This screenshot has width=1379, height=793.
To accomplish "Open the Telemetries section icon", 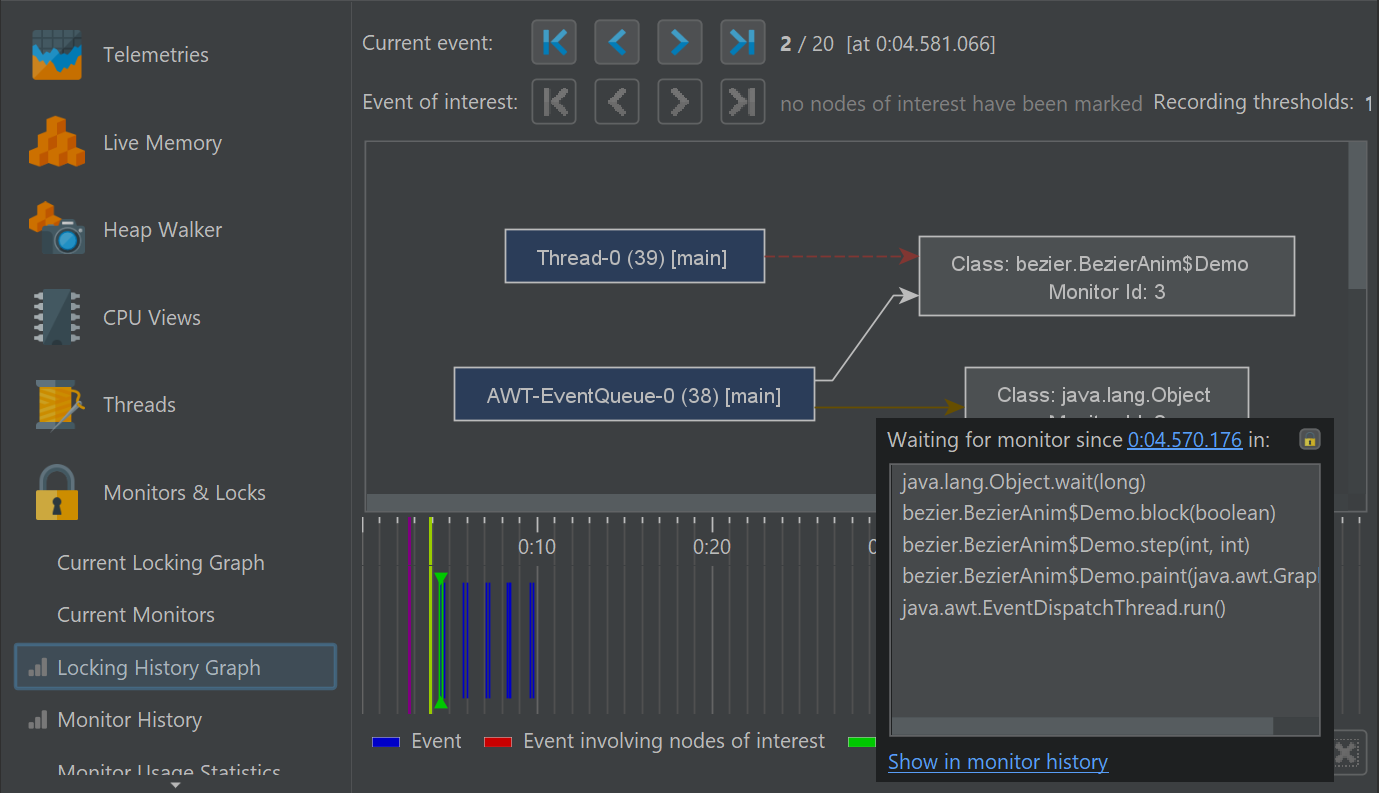I will (56, 55).
